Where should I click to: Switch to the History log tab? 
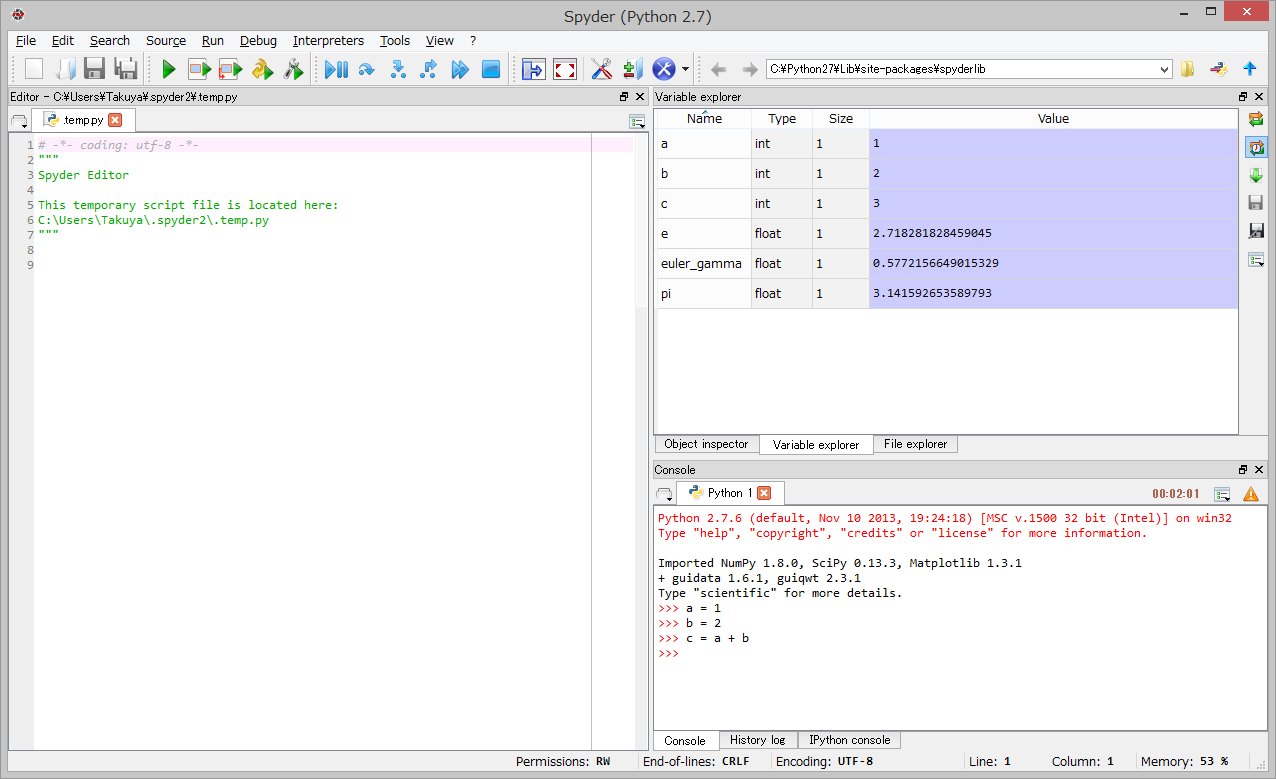757,740
